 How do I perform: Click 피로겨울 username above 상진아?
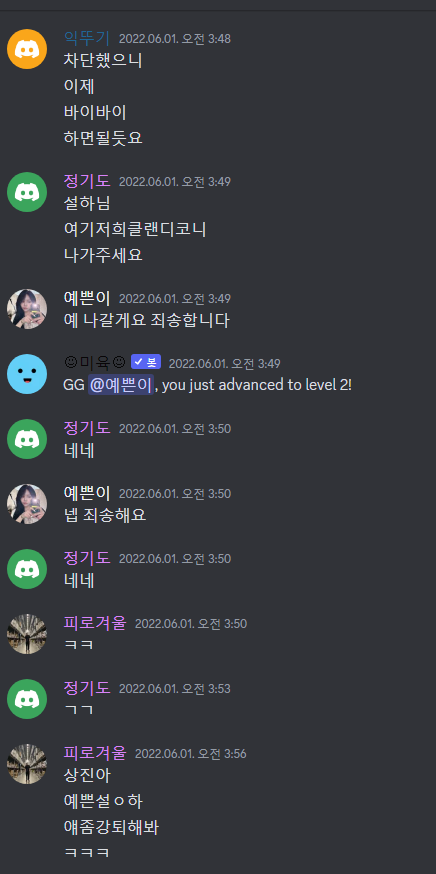tap(95, 753)
